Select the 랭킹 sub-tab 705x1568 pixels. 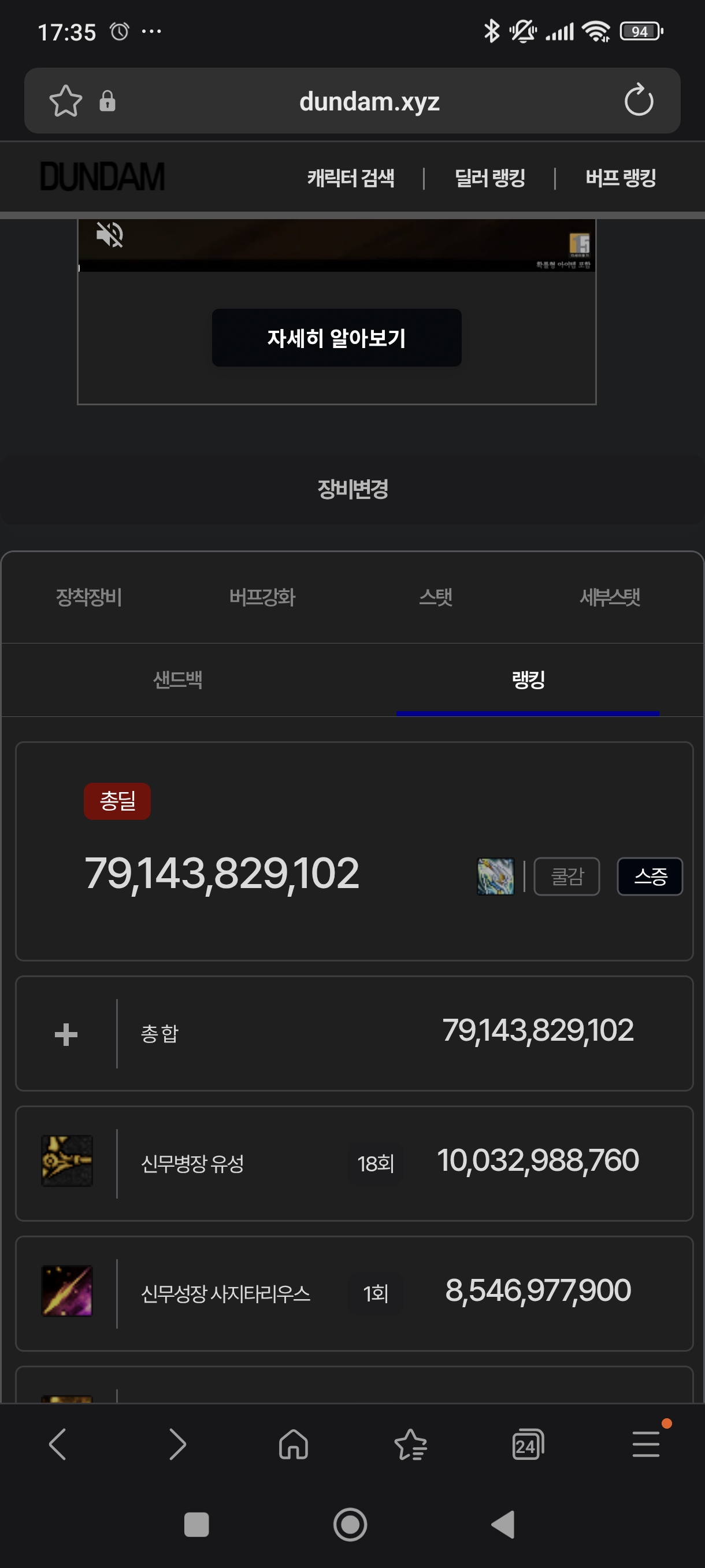(x=528, y=679)
